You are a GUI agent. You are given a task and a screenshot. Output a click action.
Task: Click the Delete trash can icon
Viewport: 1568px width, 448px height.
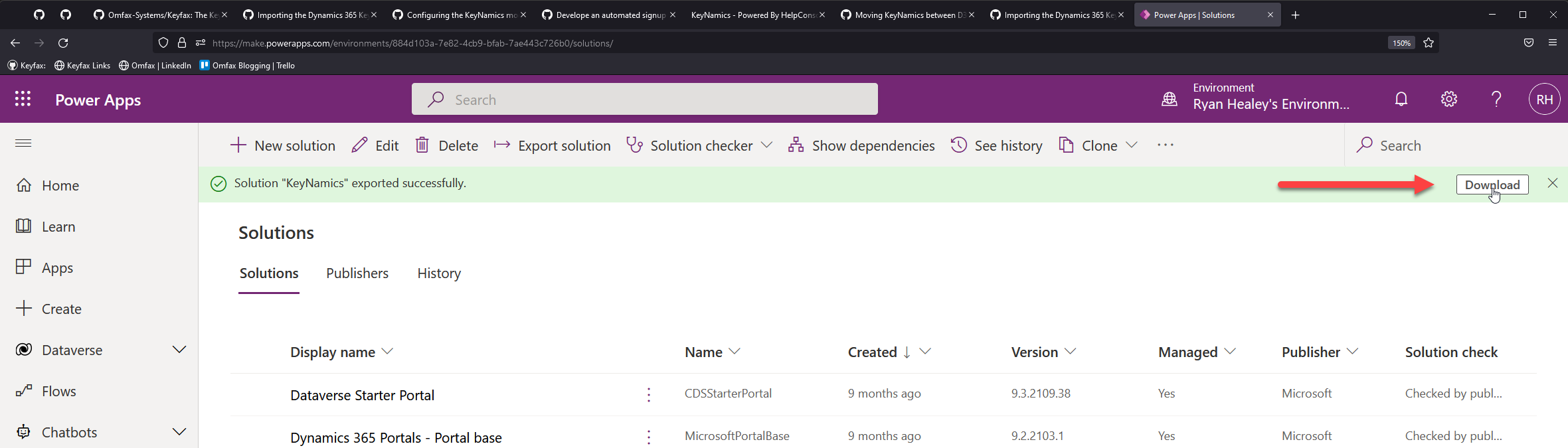(x=422, y=145)
